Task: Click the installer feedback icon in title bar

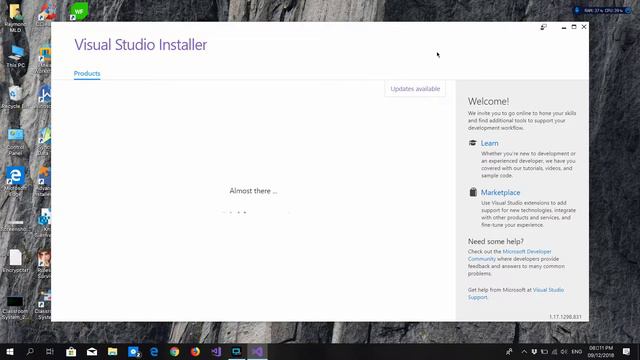Action: click(x=543, y=27)
